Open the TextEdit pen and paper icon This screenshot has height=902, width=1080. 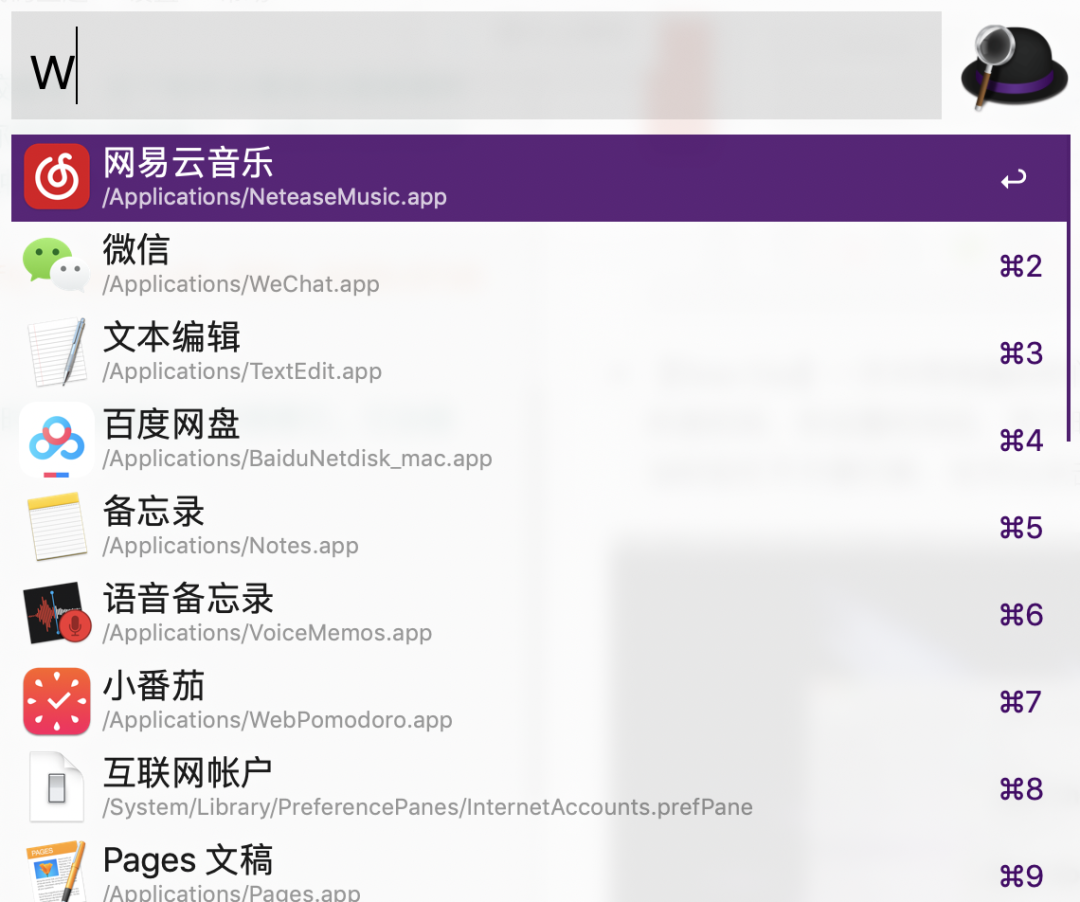pyautogui.click(x=57, y=352)
